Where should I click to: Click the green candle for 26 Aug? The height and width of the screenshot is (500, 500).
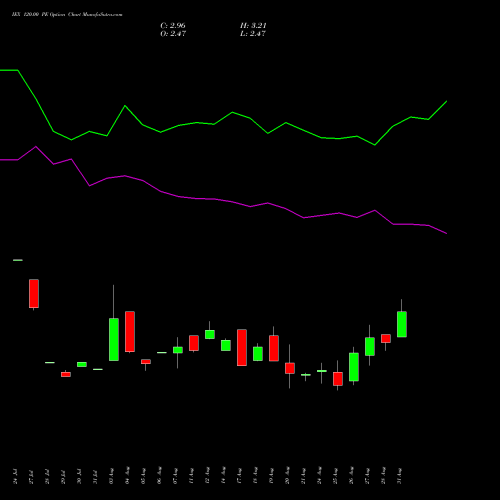click(x=354, y=367)
